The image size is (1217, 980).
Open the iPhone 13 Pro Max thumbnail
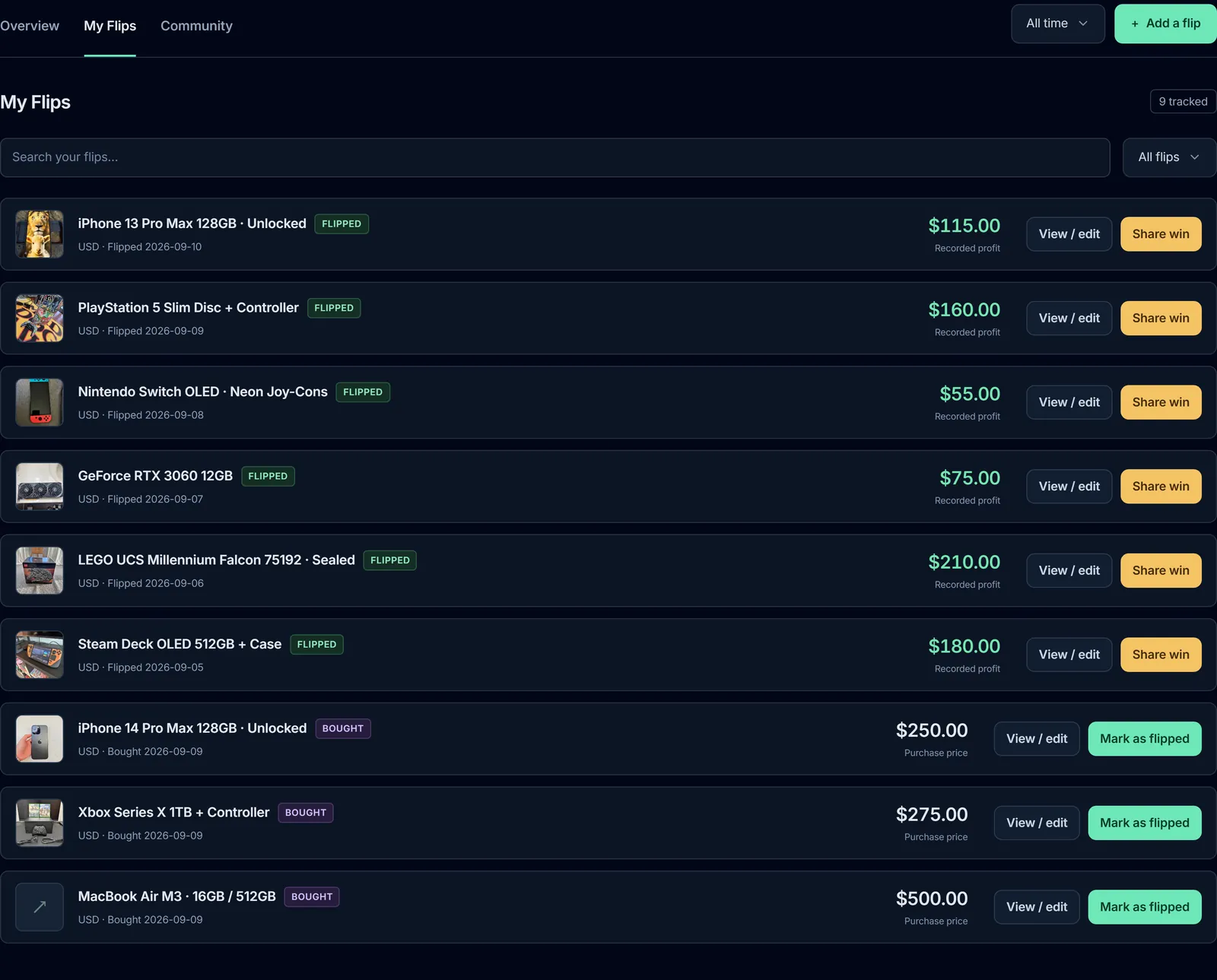[40, 234]
